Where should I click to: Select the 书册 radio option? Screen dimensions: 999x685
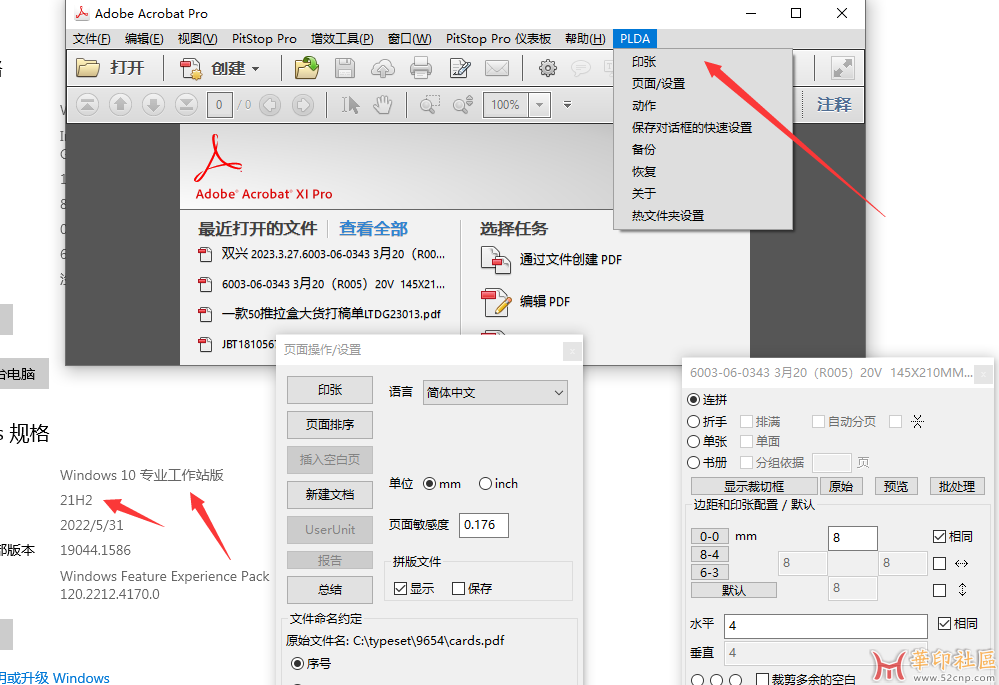click(694, 462)
